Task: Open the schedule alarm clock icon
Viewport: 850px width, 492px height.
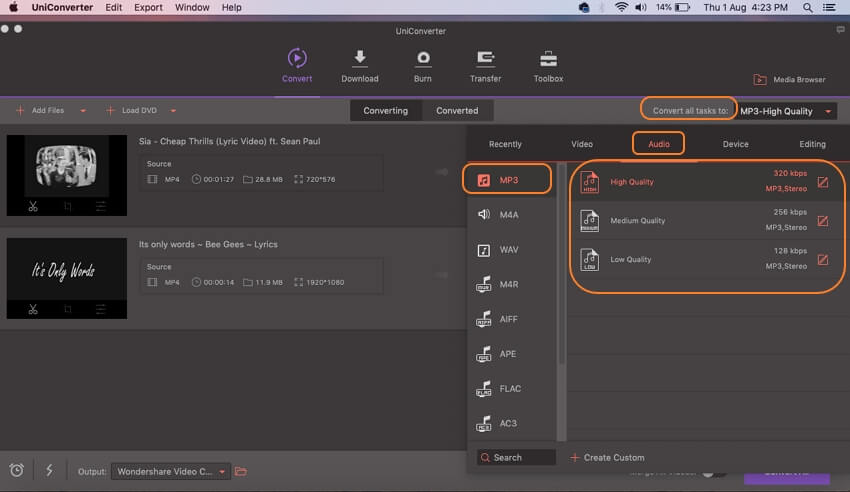Action: pos(17,470)
